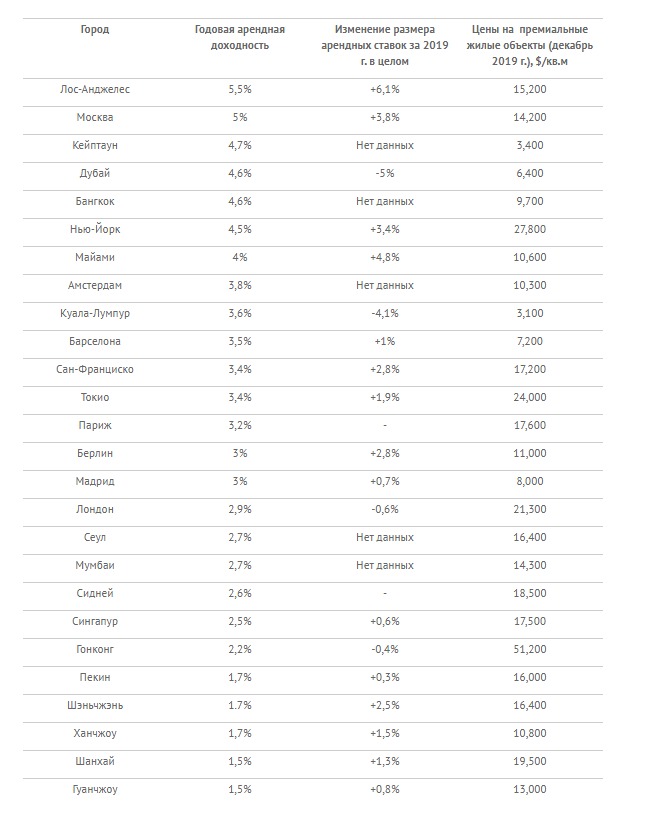Select the Майами city cell
Image resolution: width=646 pixels, height=834 pixels.
(x=95, y=257)
